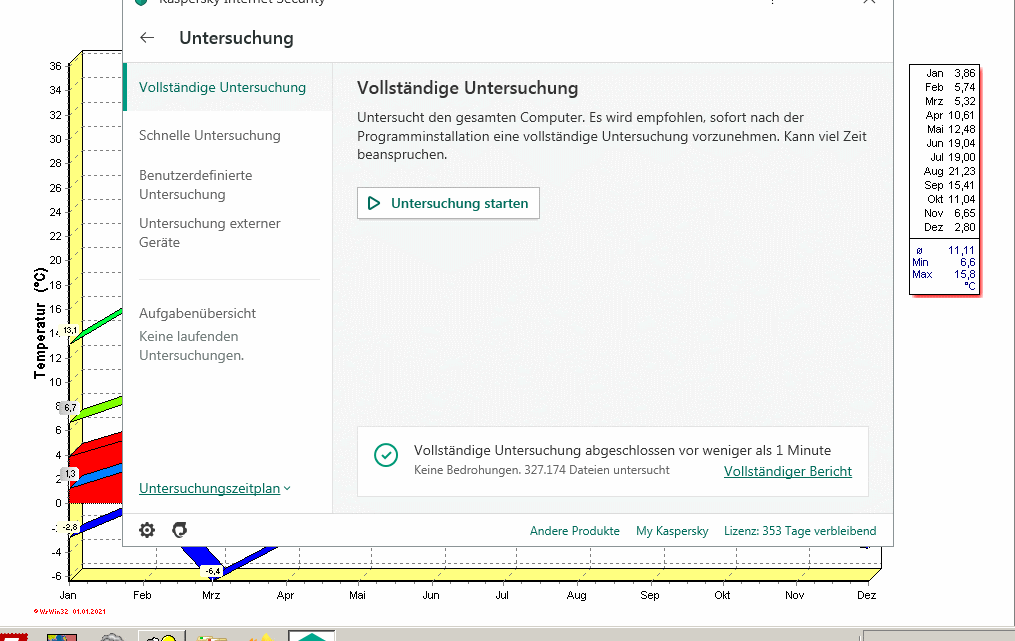Image resolution: width=1015 pixels, height=641 pixels.
Task: Click the Dez 2,80 row in chart legend
Action: [950, 227]
